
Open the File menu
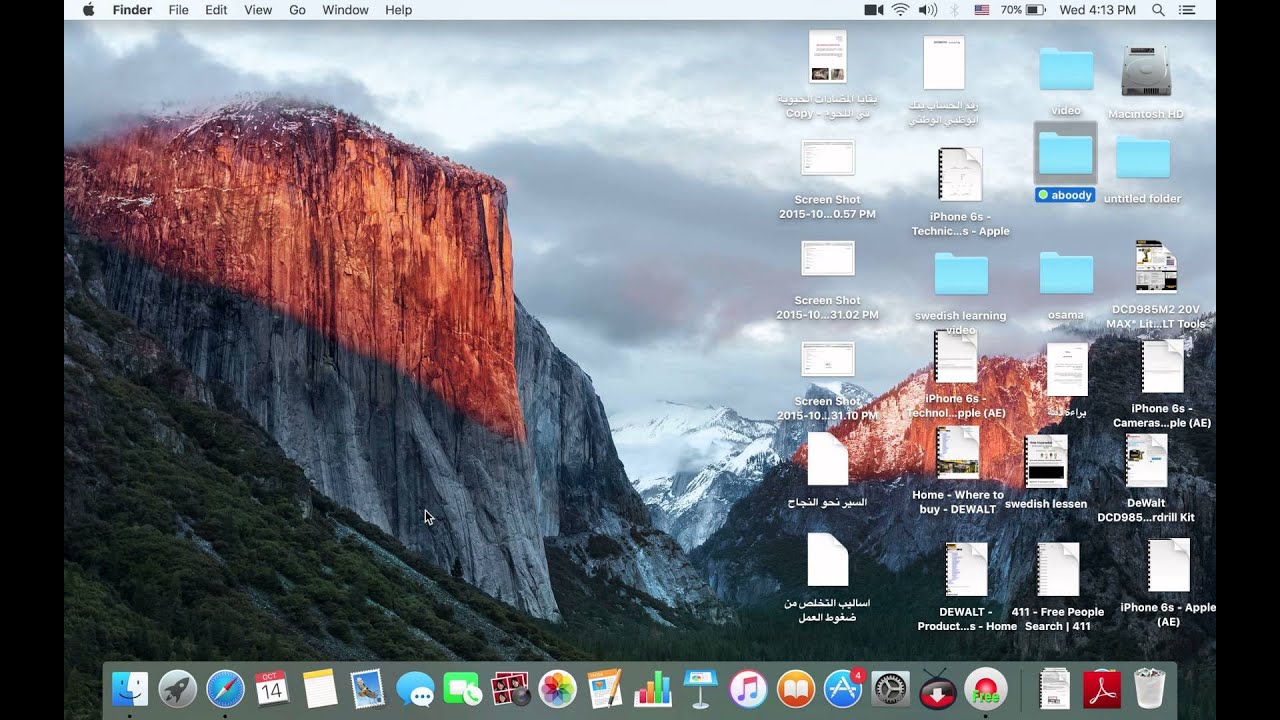[179, 10]
